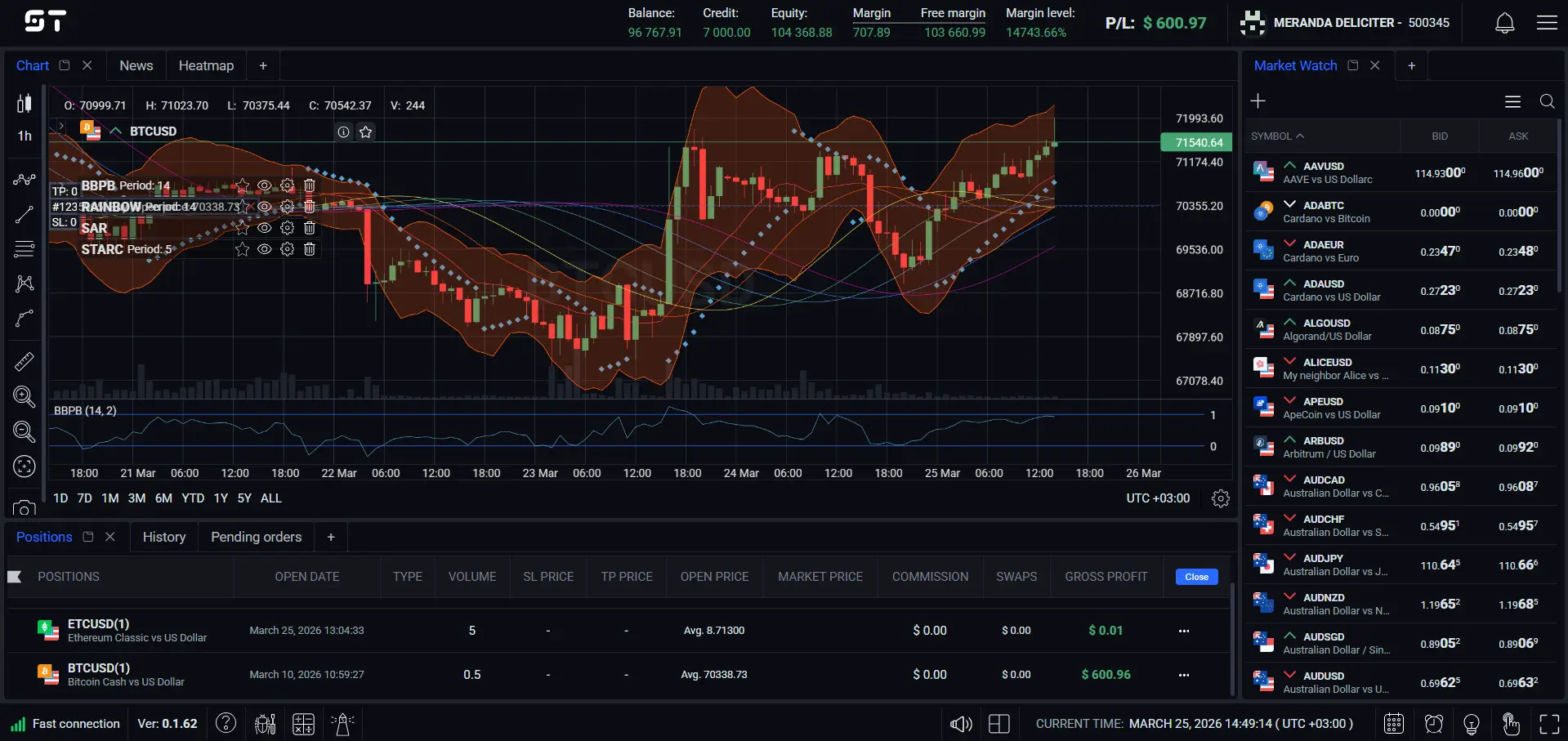The height and width of the screenshot is (741, 1568).
Task: Open notifications bell icon
Action: coord(1504,22)
